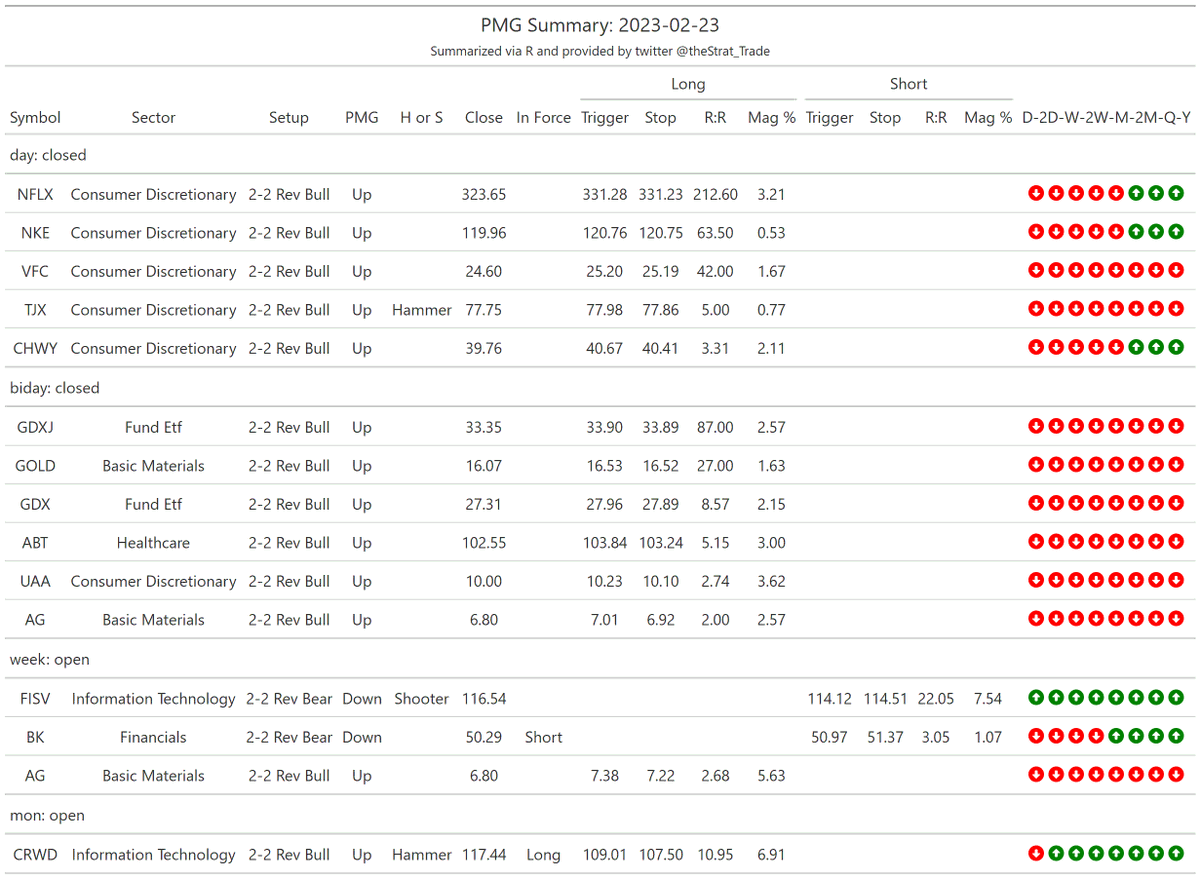Image resolution: width=1200 pixels, height=879 pixels.
Task: Click the Healthcare sector cell for ABT
Action: pyautogui.click(x=153, y=543)
